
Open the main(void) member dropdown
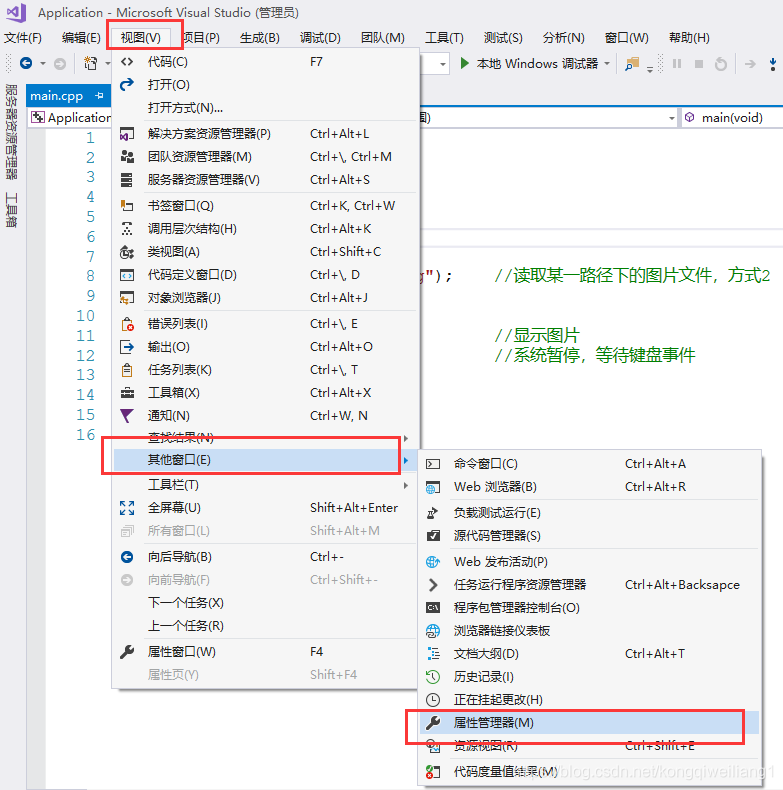[x=732, y=117]
